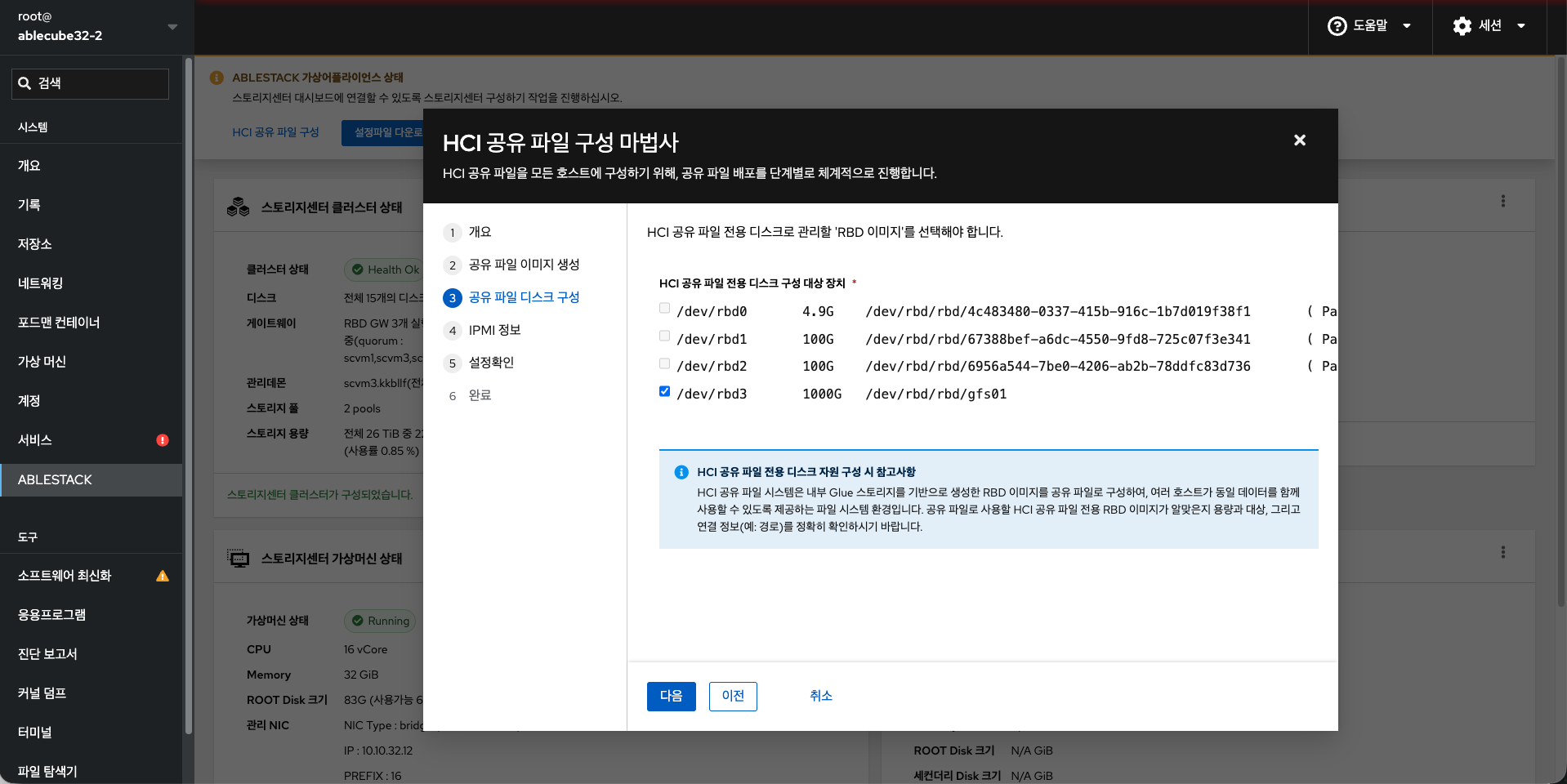Open kebab menu of 스토리지센터 클러스터 상태 card
1567x784 pixels.
1502,201
